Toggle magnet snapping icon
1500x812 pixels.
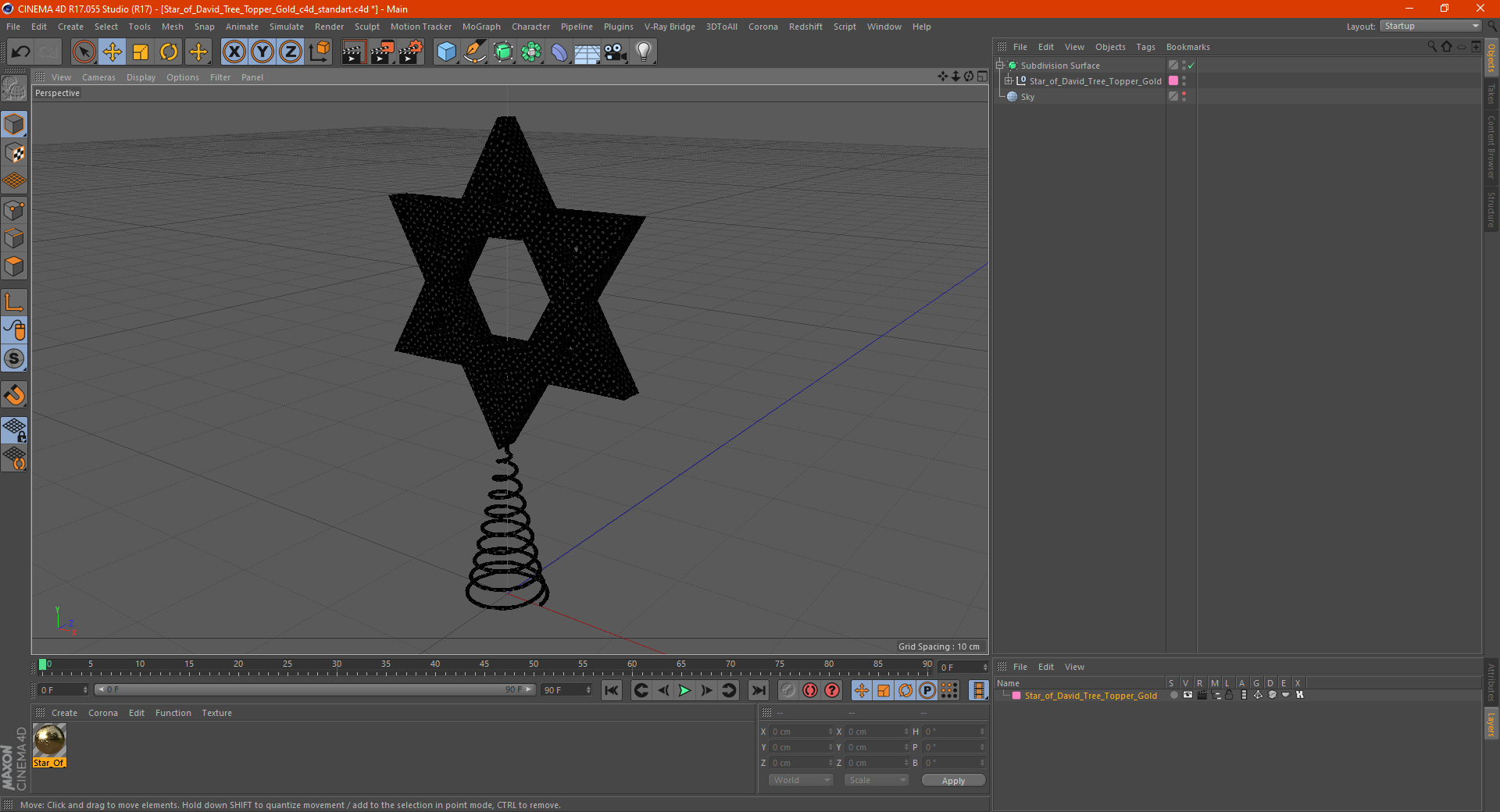(14, 395)
